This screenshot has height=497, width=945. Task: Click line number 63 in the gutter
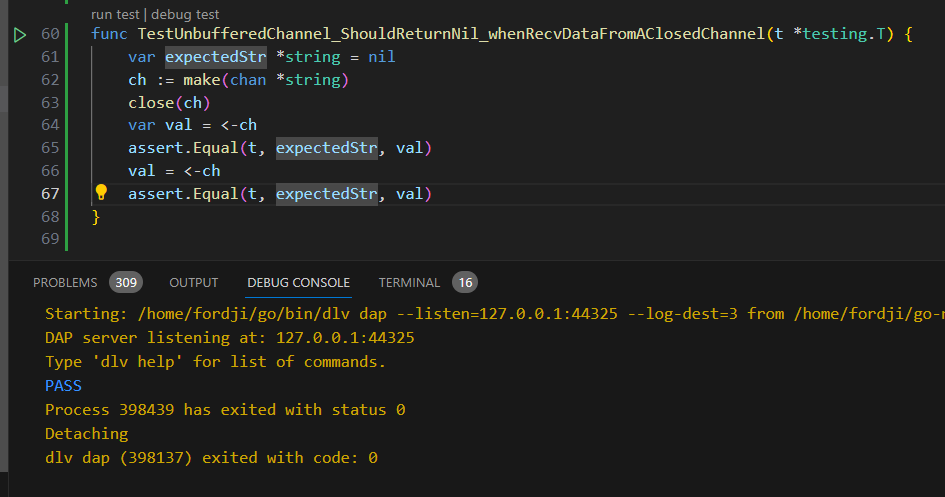[50, 102]
